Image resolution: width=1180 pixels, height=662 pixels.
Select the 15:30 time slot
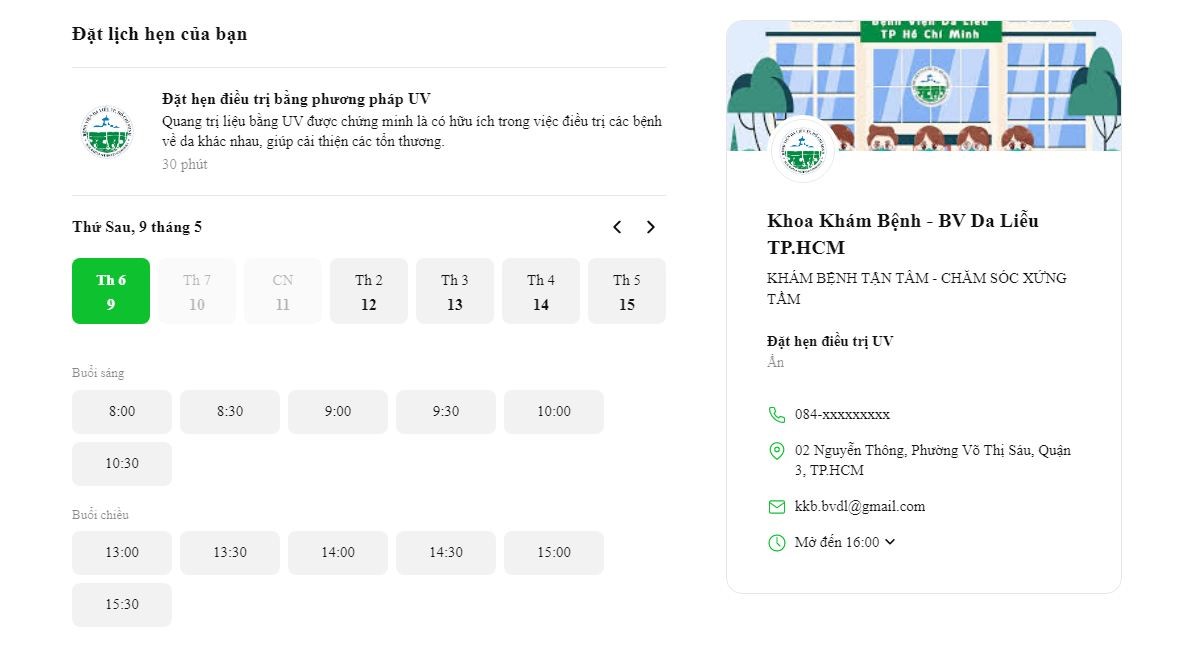tap(122, 605)
